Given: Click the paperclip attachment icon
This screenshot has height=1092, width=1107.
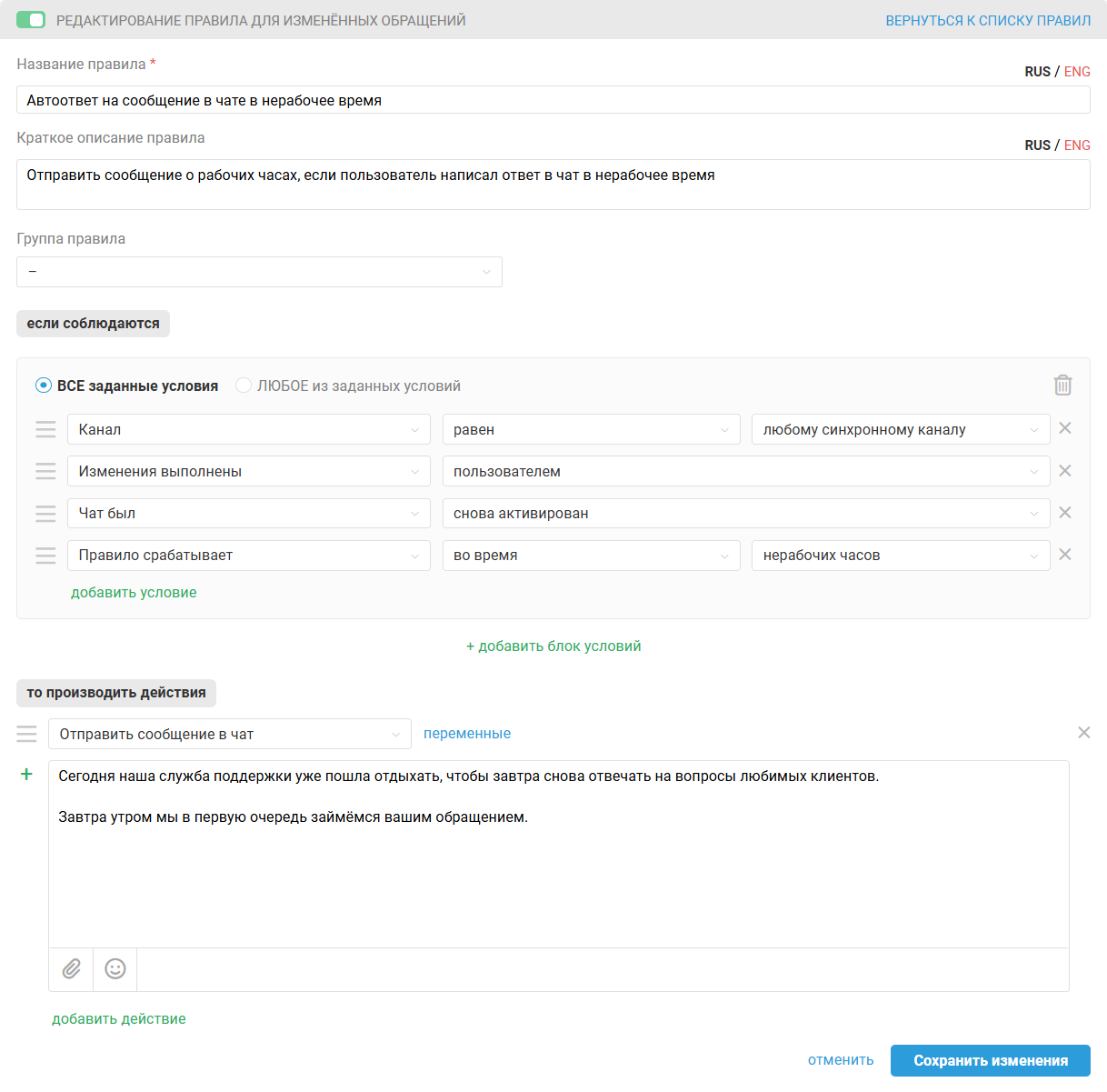Looking at the screenshot, I should coord(71,969).
